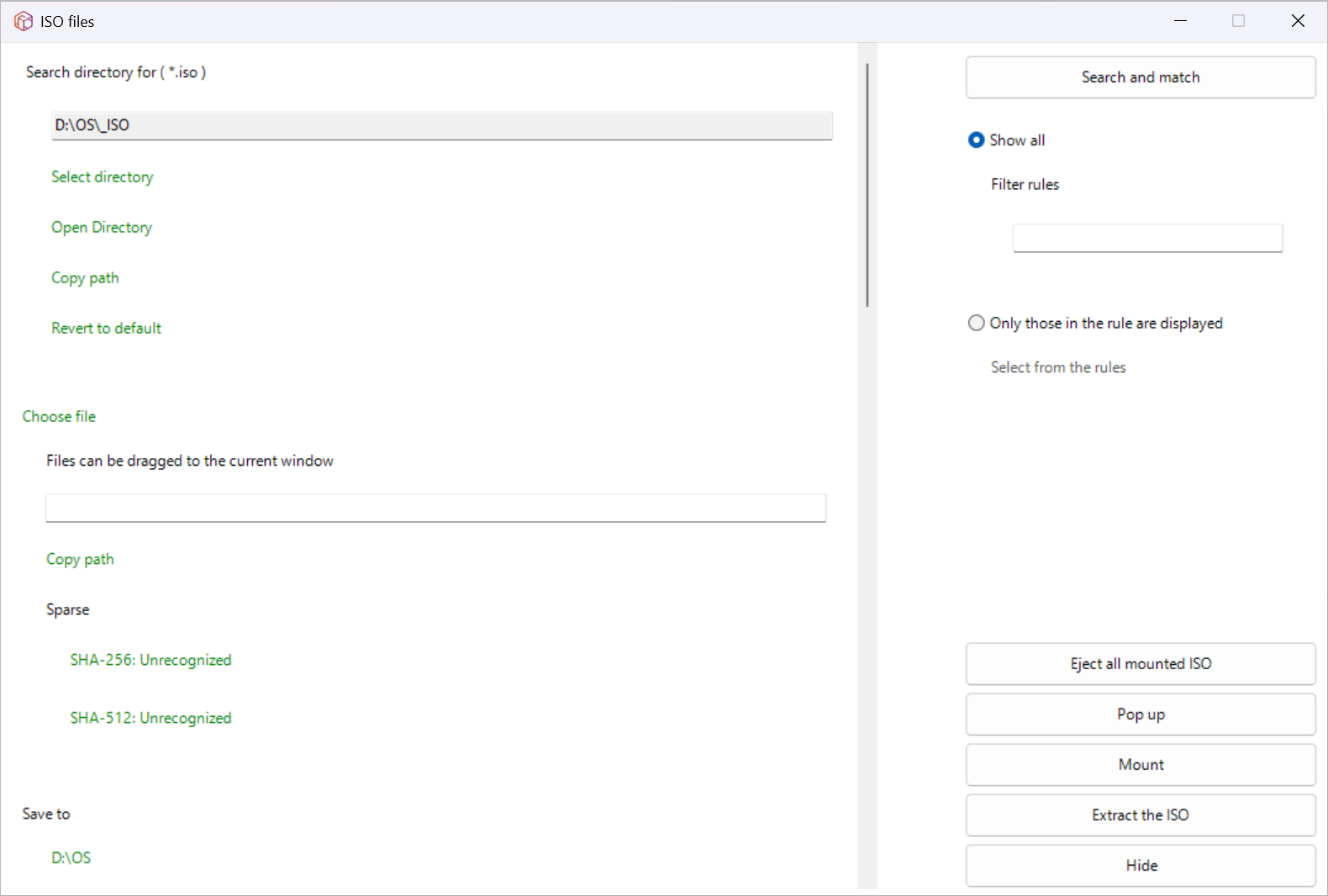Screen dimensions: 1328x896
Task: Click SHA-512: Unrecognized hash link
Action: pyautogui.click(x=150, y=719)
